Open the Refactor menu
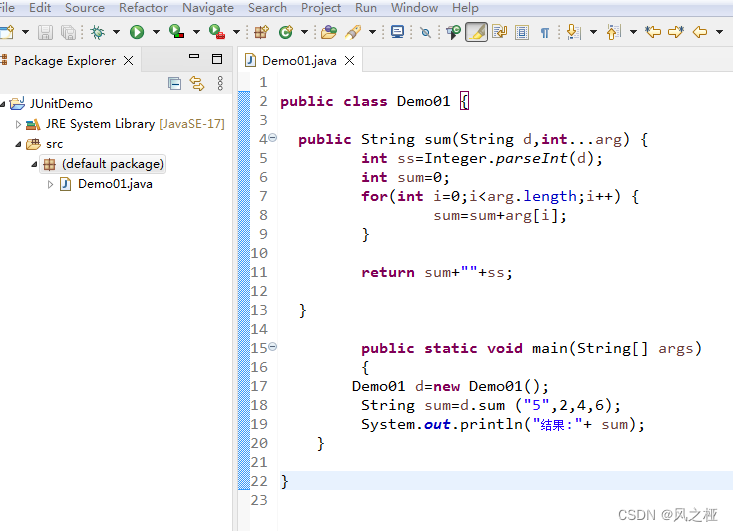733x531 pixels. (143, 8)
